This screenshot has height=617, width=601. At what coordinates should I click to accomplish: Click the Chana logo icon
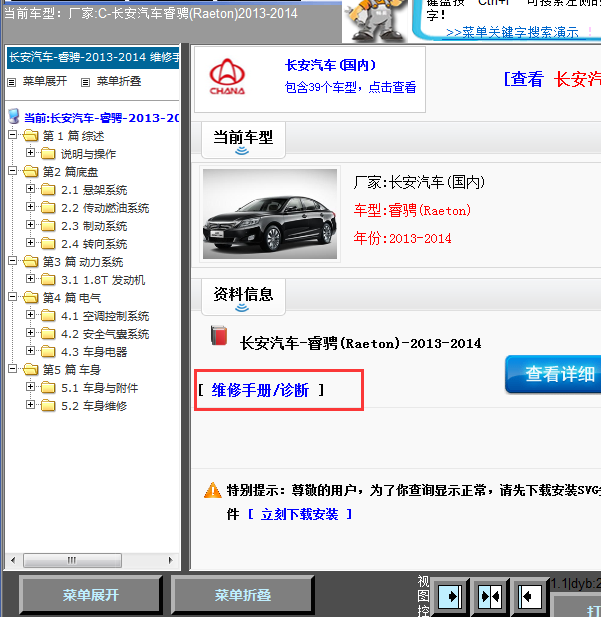[227, 76]
